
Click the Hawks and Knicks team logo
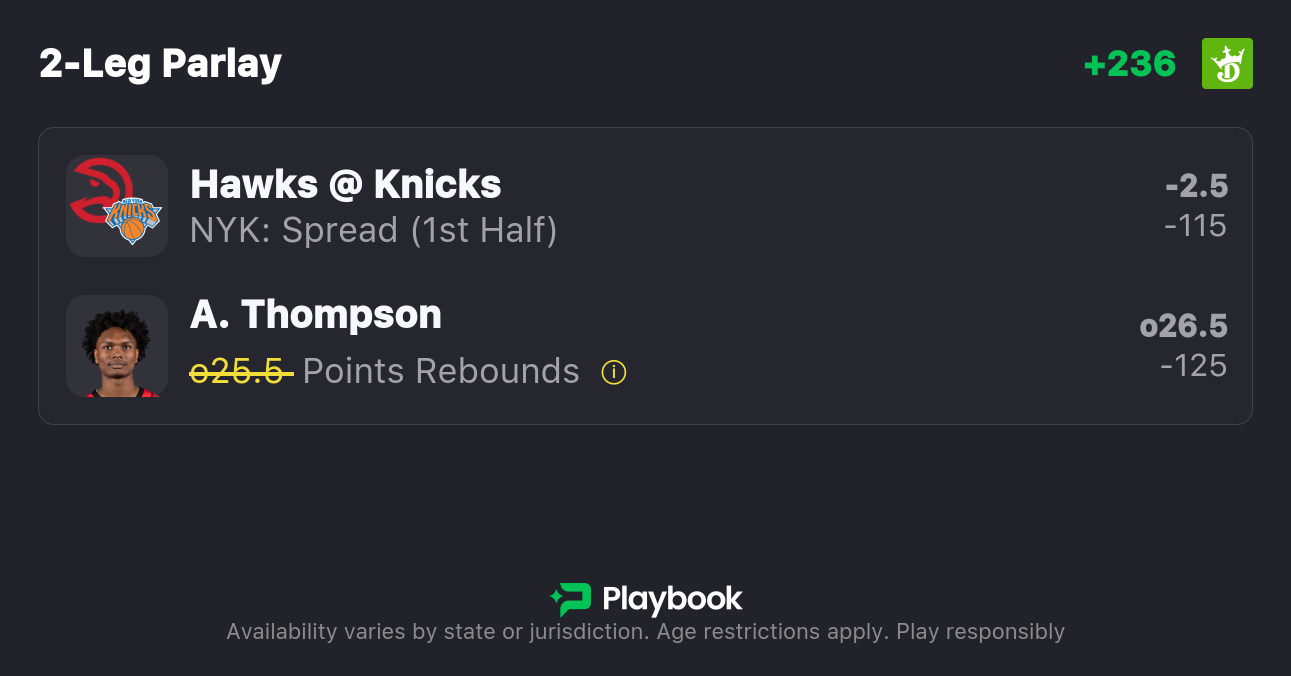[116, 205]
